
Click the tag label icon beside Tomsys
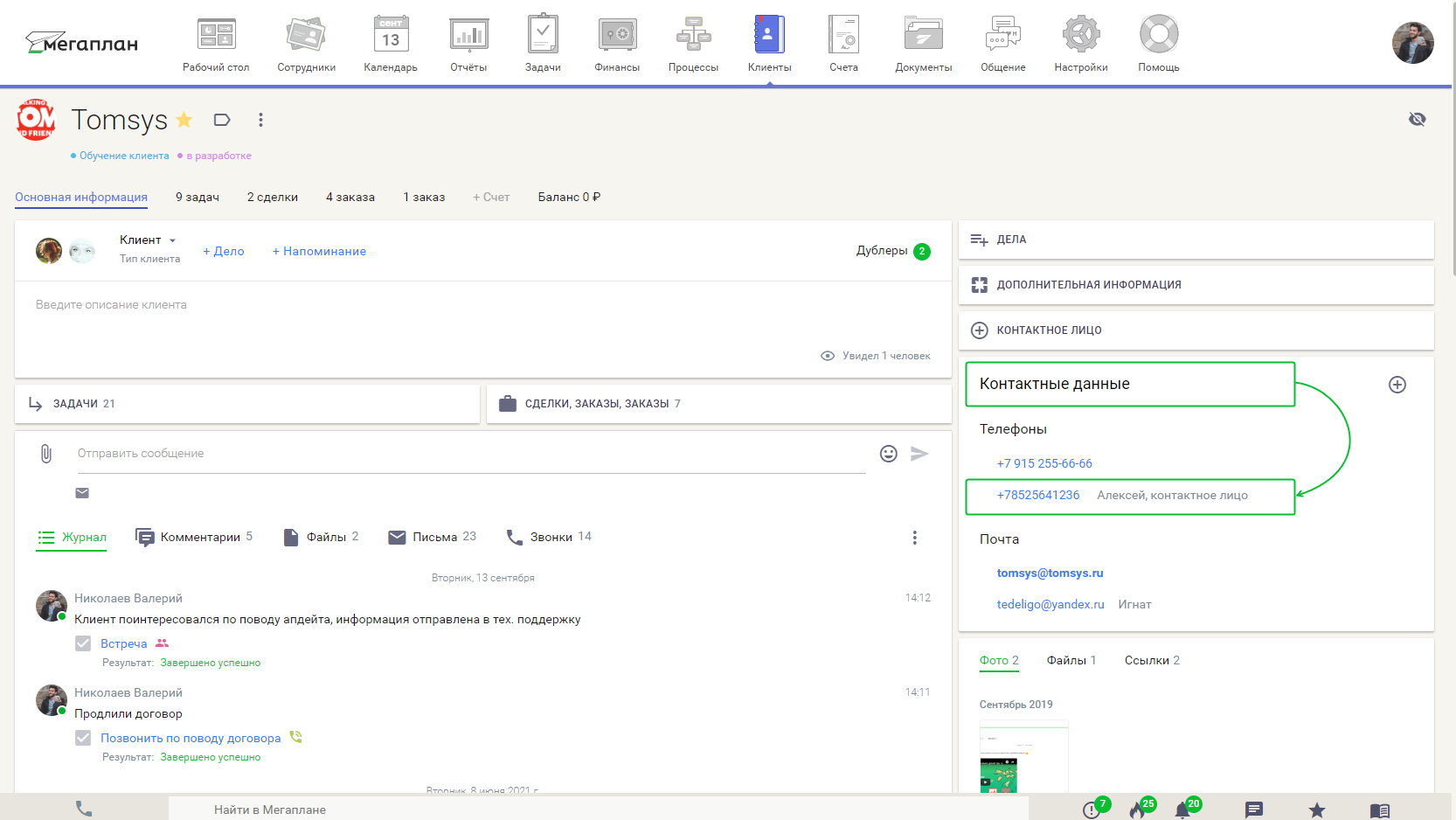tap(222, 120)
